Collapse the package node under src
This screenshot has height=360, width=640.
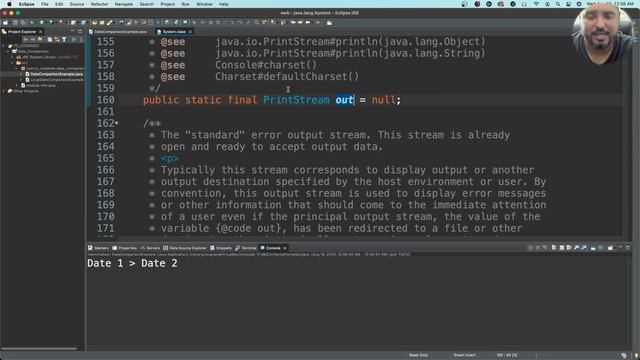pyautogui.click(x=17, y=69)
